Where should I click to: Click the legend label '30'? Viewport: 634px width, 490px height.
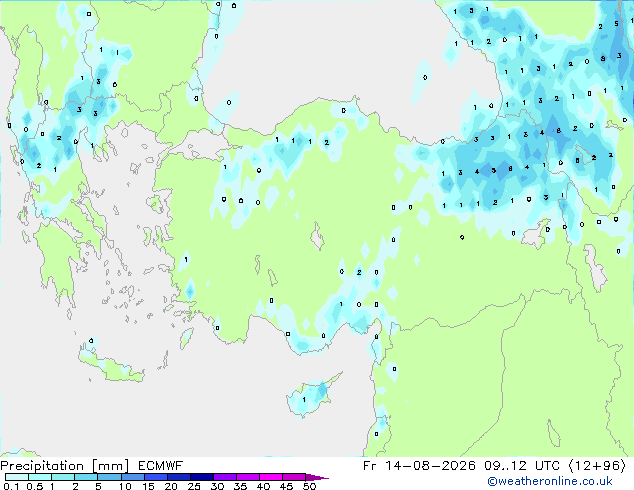[x=217, y=486]
